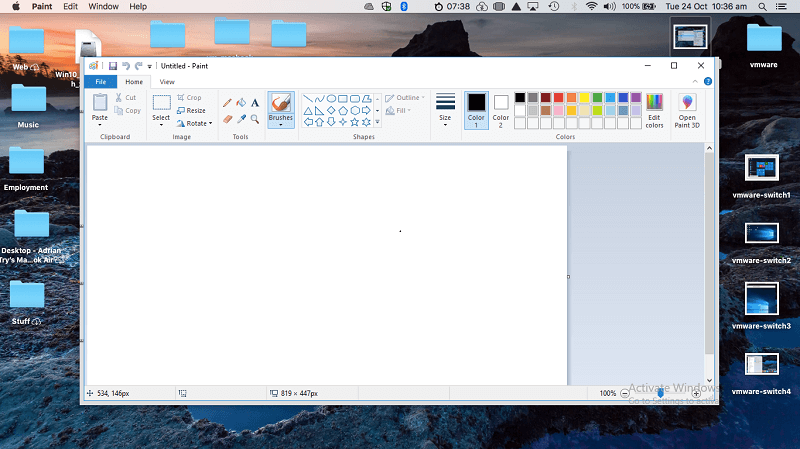This screenshot has height=449, width=800.
Task: Select the Eraser tool
Action: 228,119
